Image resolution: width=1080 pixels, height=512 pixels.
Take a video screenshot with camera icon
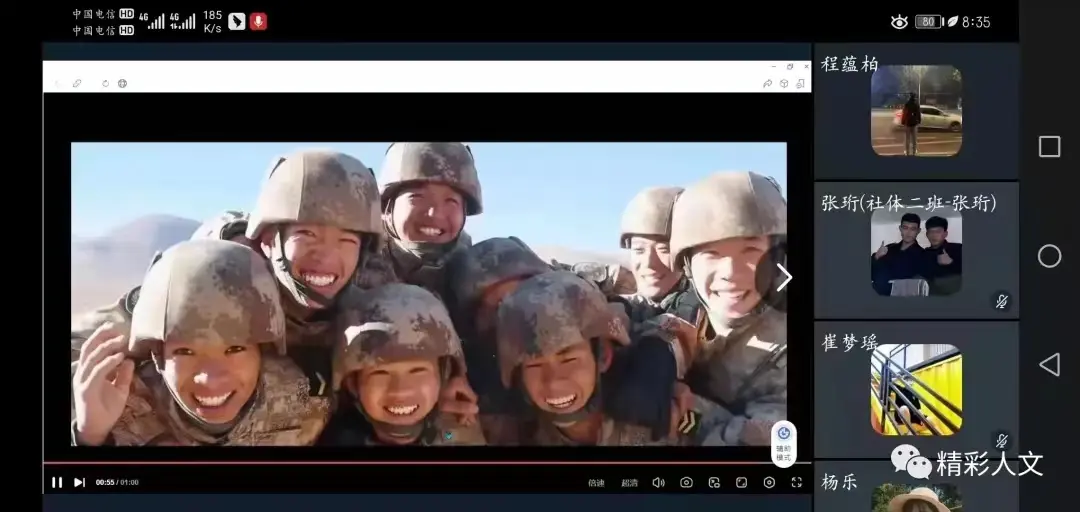coord(686,482)
